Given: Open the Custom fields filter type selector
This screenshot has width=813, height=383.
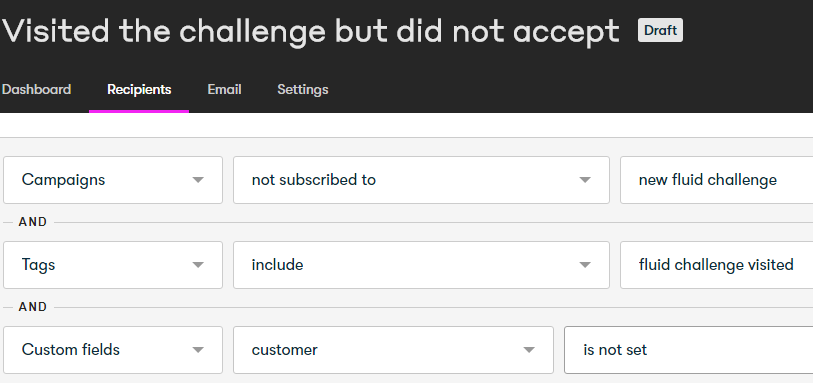Looking at the screenshot, I should pos(113,350).
